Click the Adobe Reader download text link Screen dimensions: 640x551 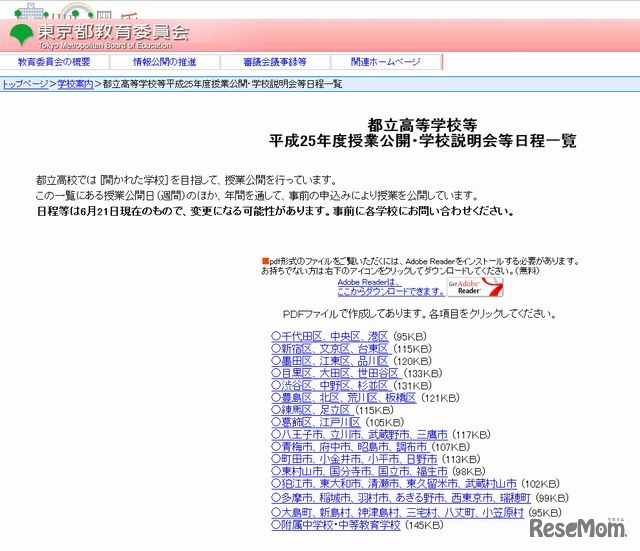391,287
